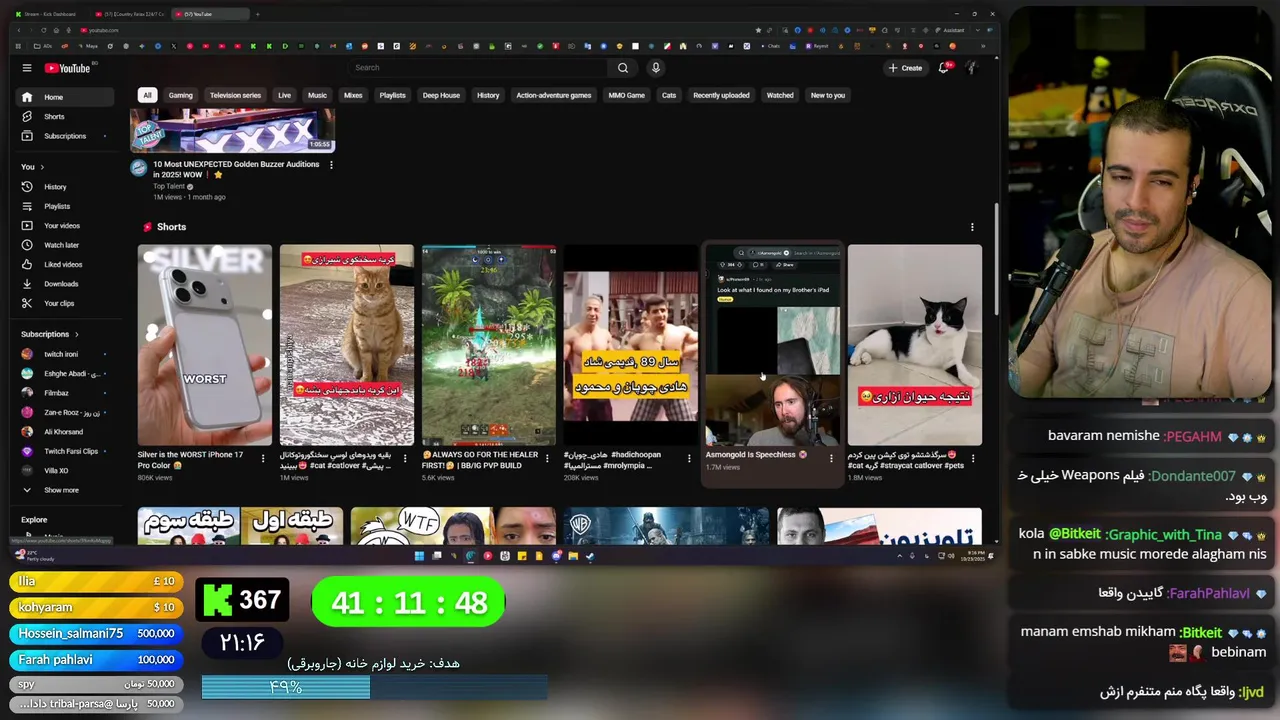
Task: Select the Music filter chip
Action: pos(317,95)
